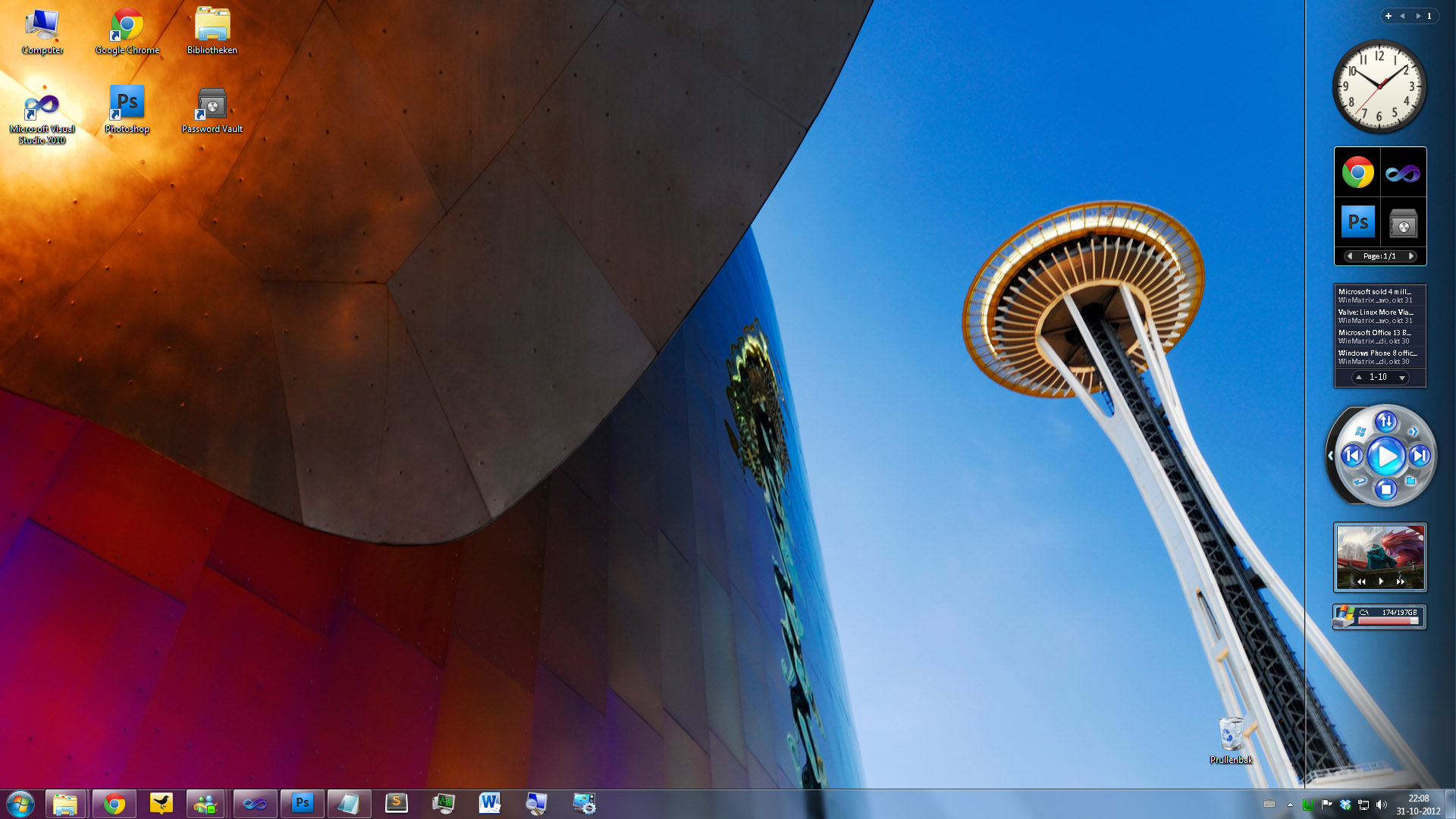Click the C: drive usage bar gadget

point(1387,620)
